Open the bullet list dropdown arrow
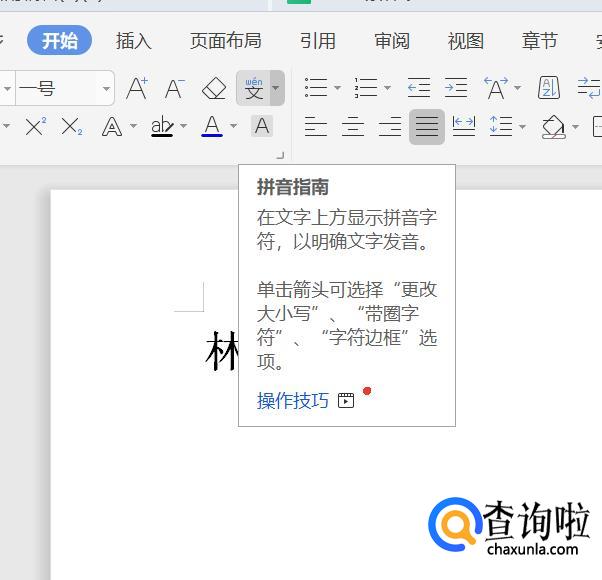This screenshot has height=580, width=602. coord(337,88)
